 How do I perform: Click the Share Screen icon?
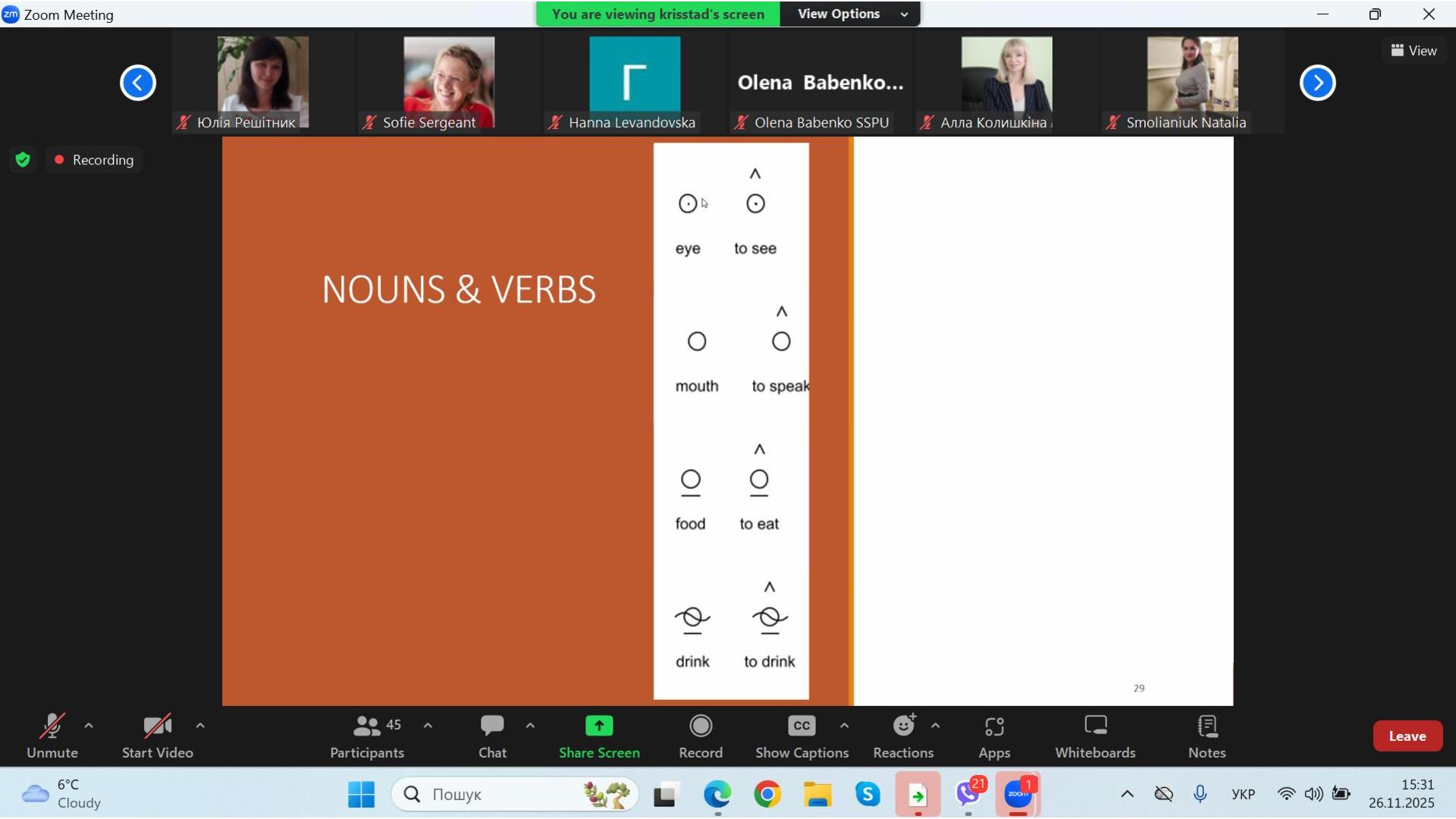coord(598,726)
